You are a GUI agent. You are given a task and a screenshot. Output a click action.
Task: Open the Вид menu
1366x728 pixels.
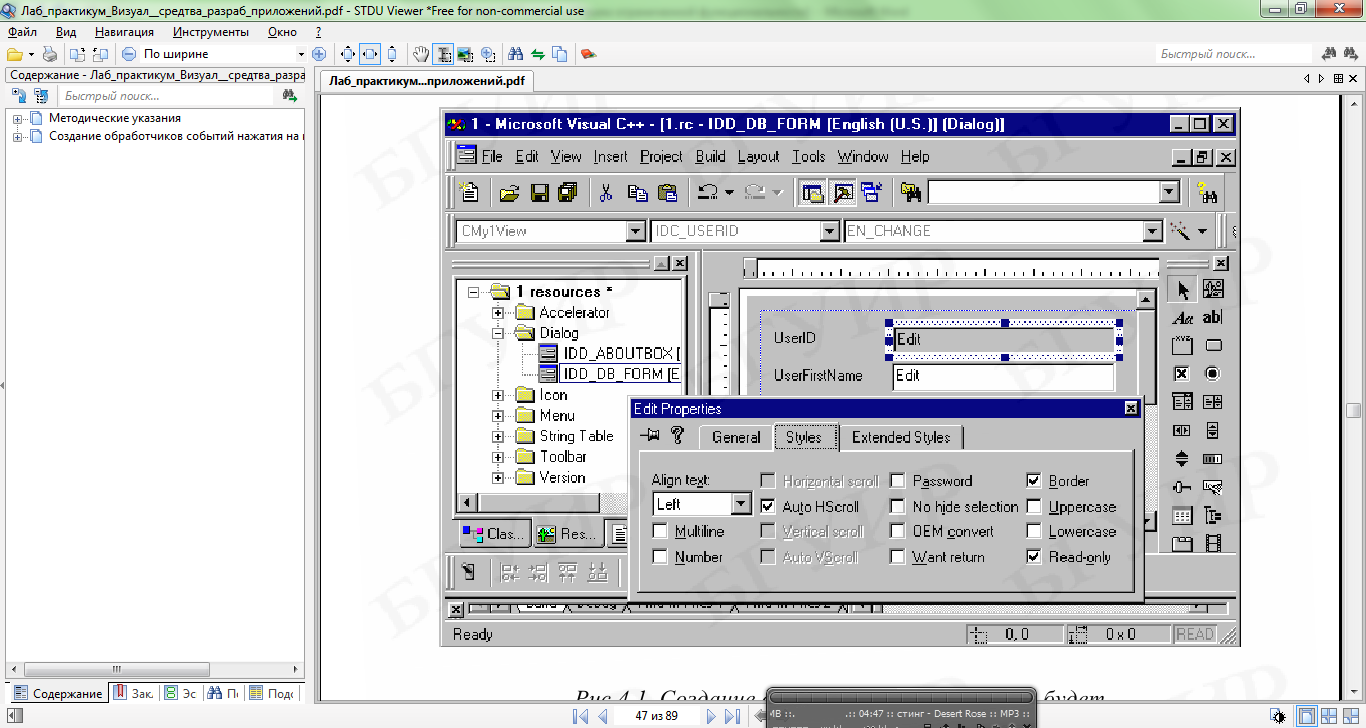coord(66,32)
